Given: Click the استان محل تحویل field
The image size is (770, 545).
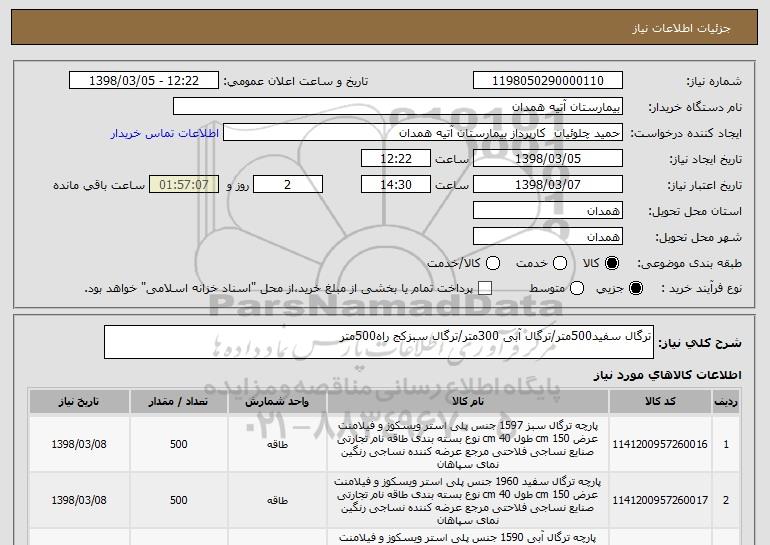Looking at the screenshot, I should pyautogui.click(x=548, y=211).
